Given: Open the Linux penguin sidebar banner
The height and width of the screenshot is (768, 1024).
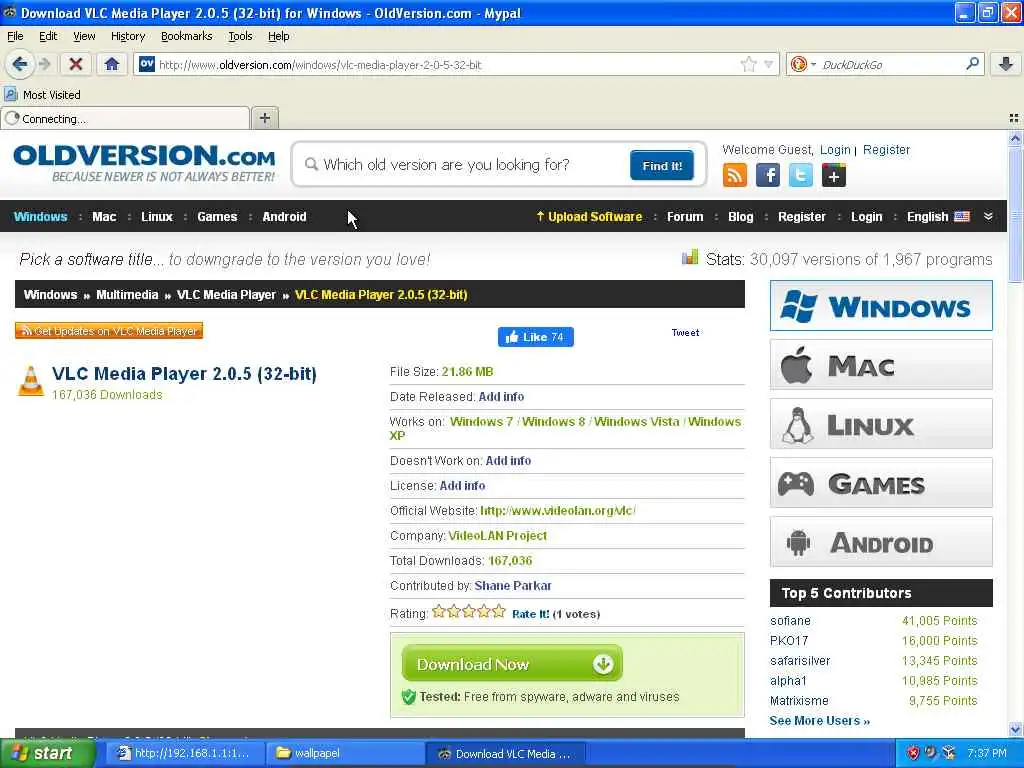Looking at the screenshot, I should [x=881, y=424].
